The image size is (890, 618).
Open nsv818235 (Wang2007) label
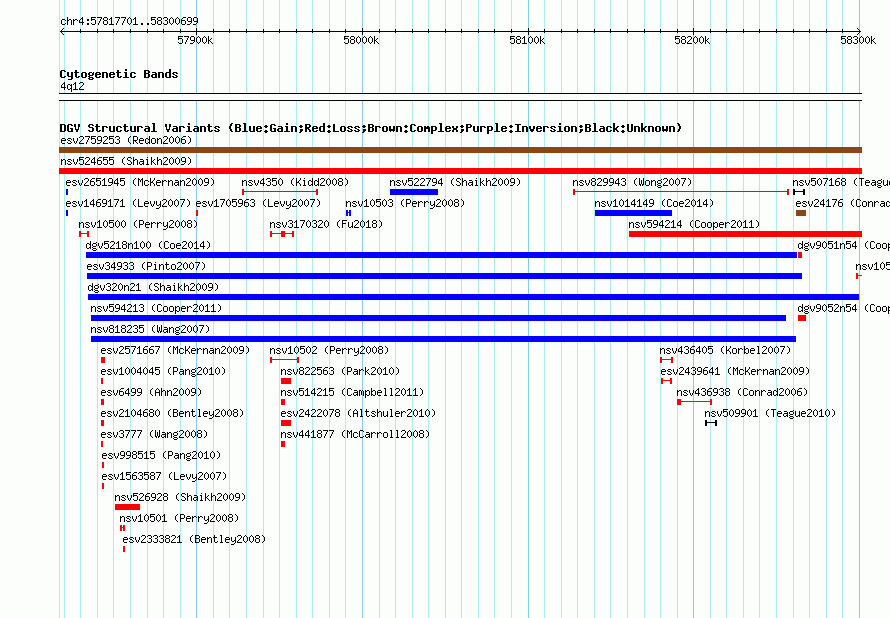(x=150, y=329)
